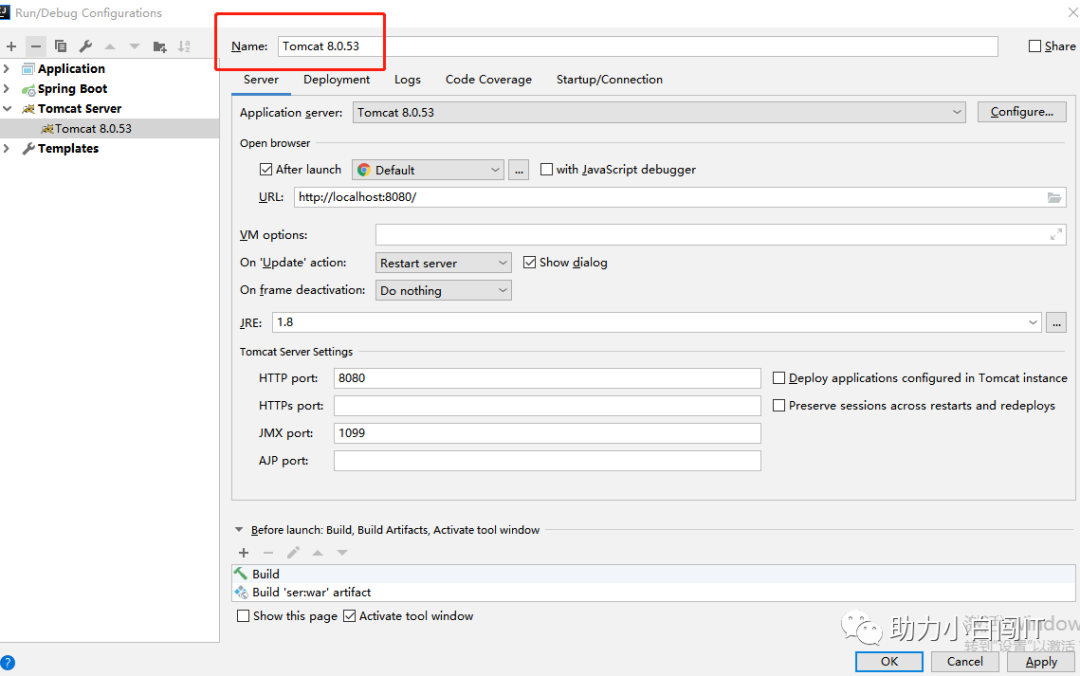The height and width of the screenshot is (676, 1080).
Task: Click Apply button
Action: pos(1041,662)
